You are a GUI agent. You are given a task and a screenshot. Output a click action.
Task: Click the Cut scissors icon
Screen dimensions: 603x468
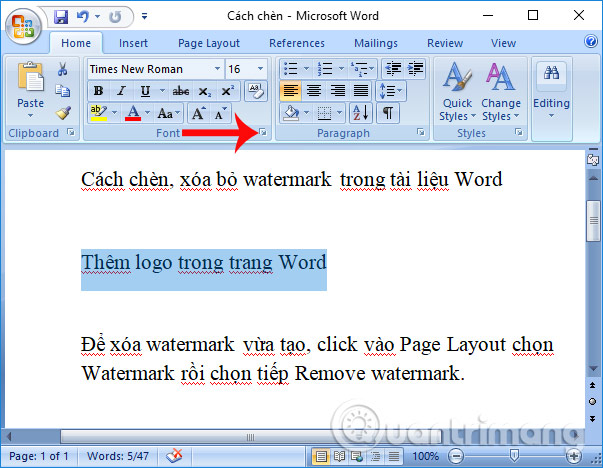tap(62, 69)
